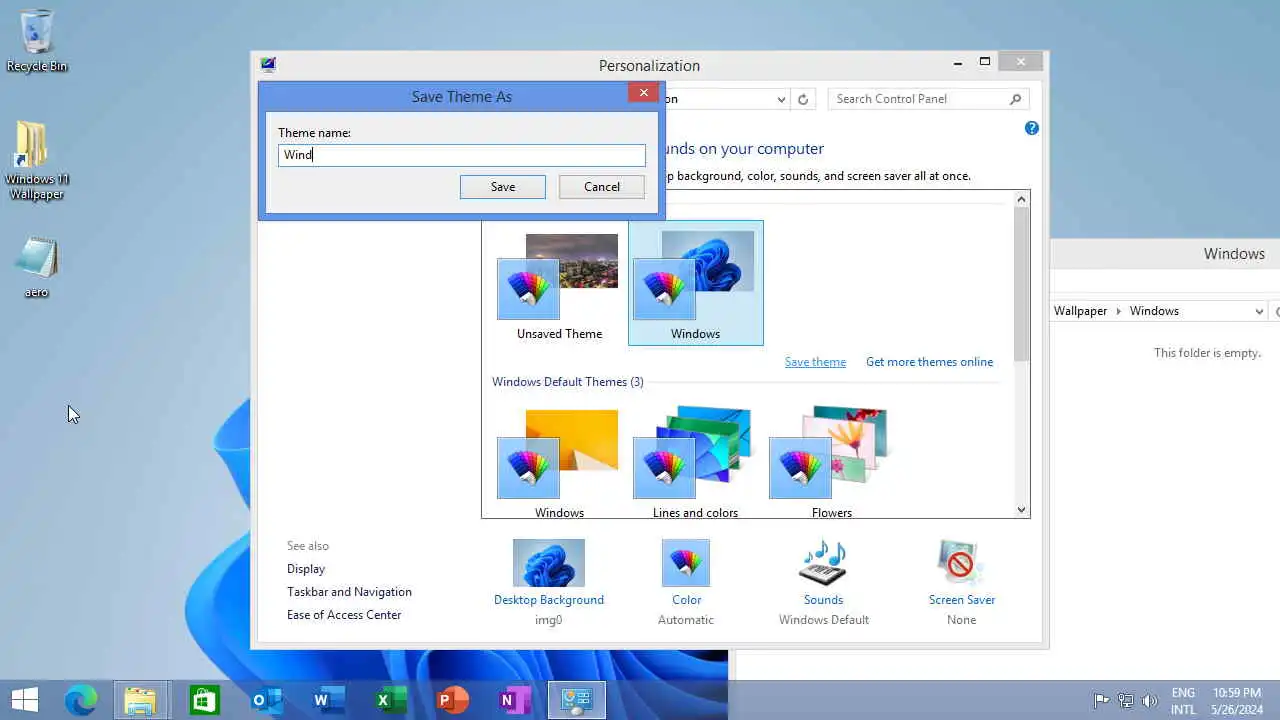Open the Sounds settings icon

[823, 563]
